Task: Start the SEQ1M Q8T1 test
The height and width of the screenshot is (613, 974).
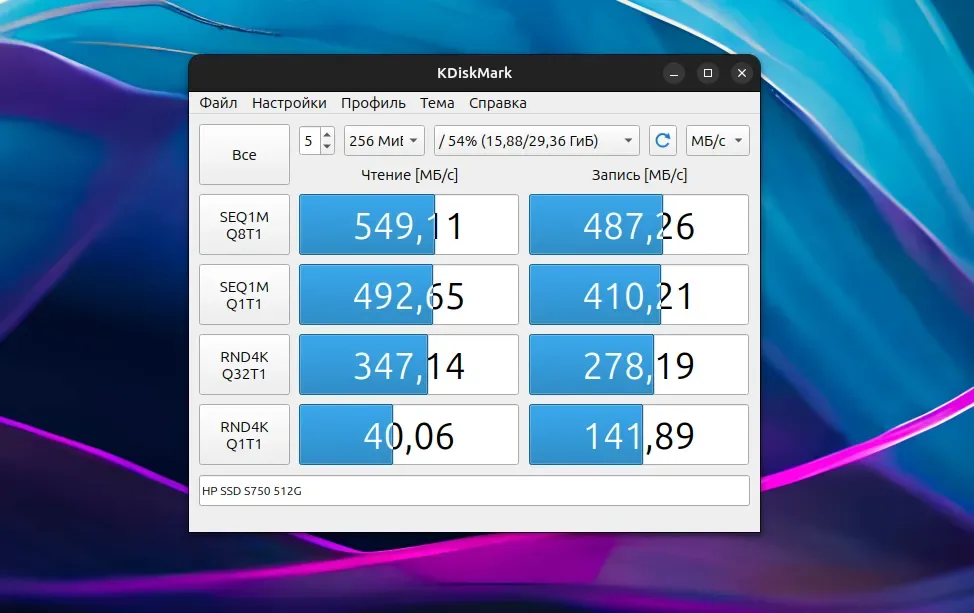Action: click(244, 225)
